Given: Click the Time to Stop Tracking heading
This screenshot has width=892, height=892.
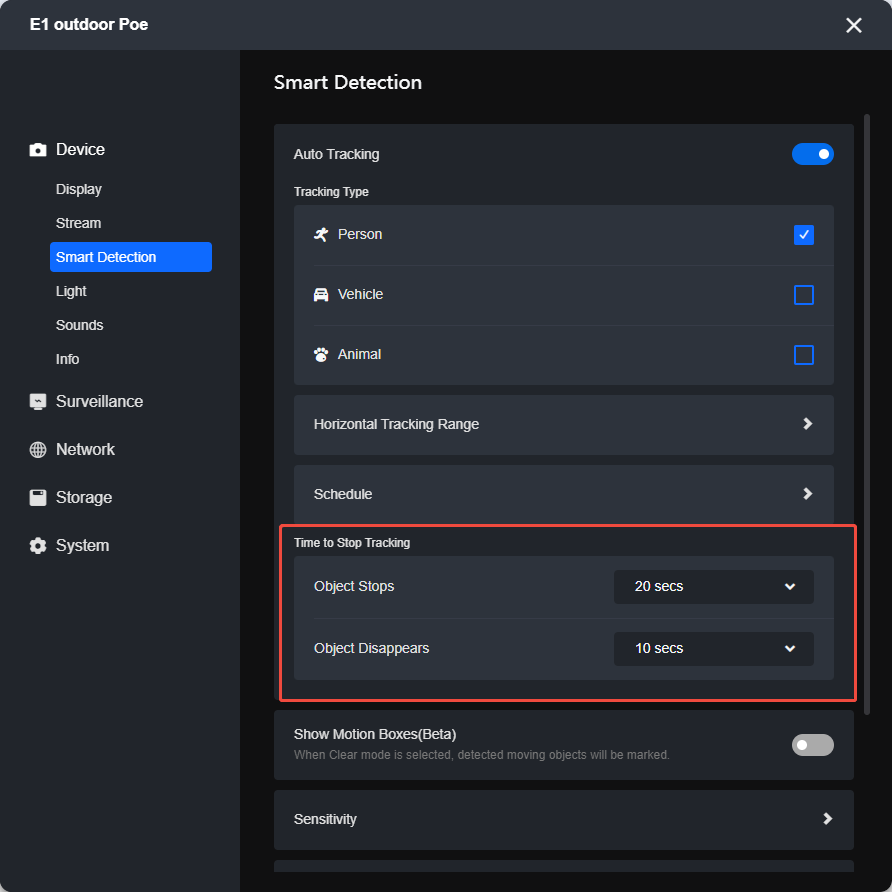Looking at the screenshot, I should [352, 543].
